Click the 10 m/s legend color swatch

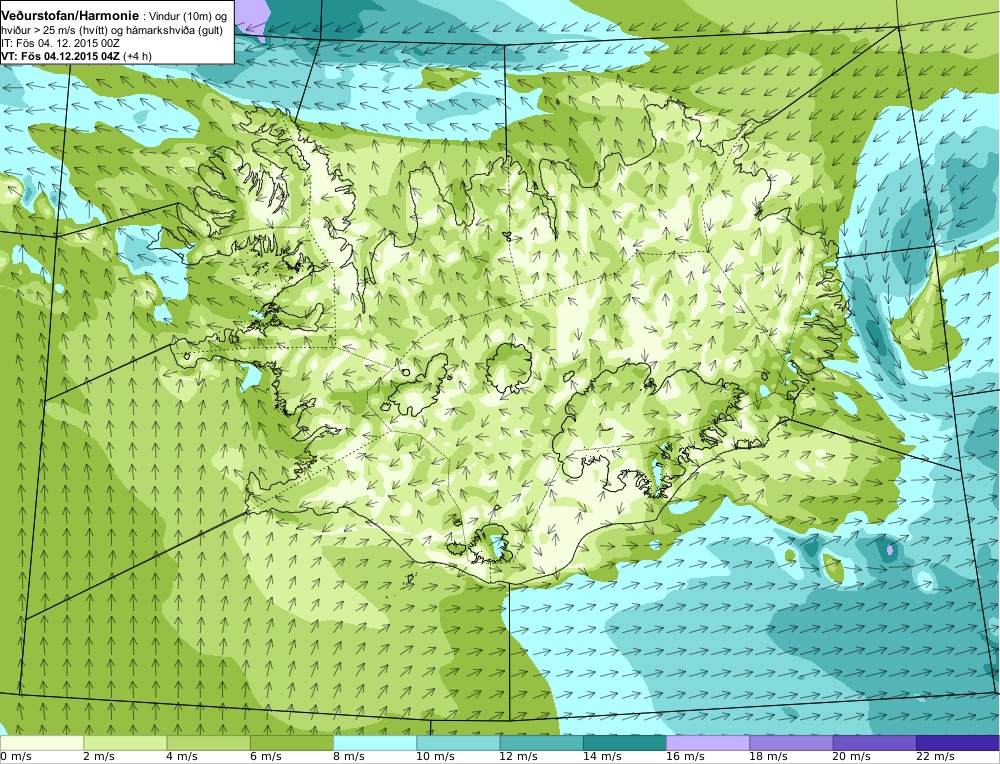458,744
